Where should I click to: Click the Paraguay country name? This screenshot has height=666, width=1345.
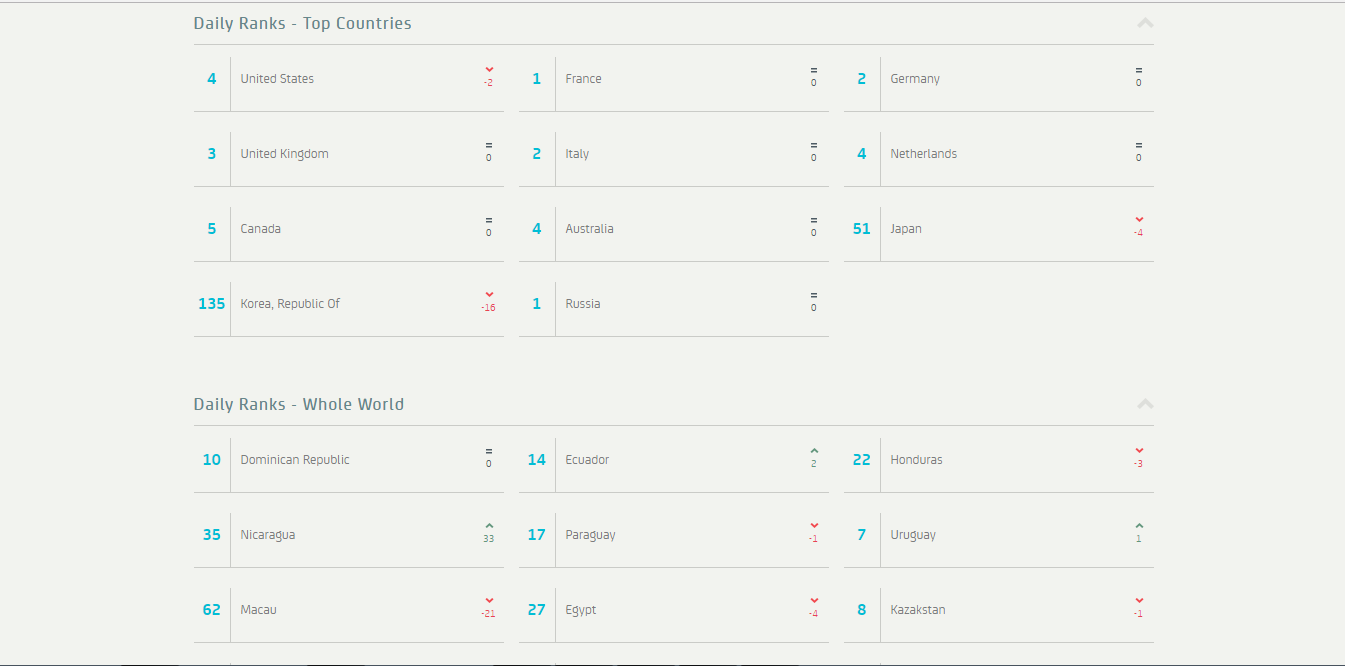click(x=590, y=535)
